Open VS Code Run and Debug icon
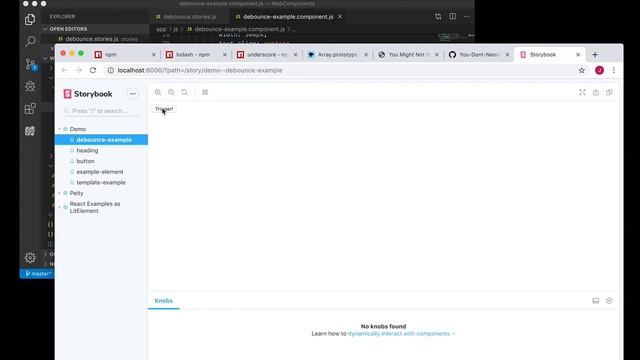 30,86
